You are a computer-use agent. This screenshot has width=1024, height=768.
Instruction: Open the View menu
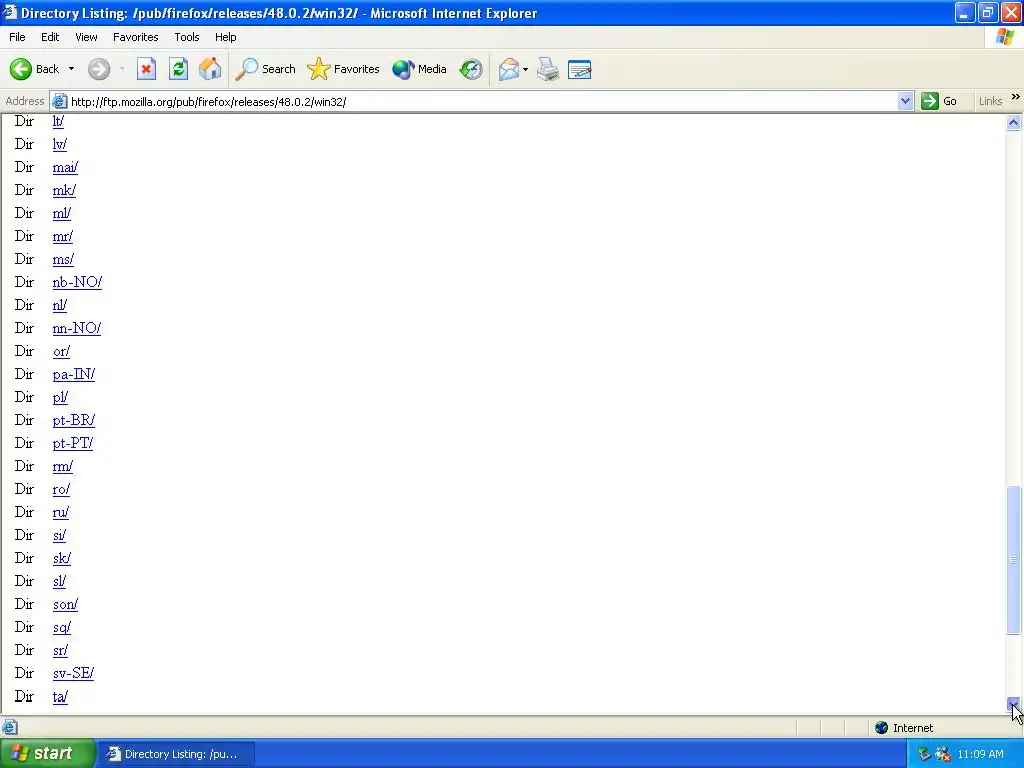(x=86, y=37)
